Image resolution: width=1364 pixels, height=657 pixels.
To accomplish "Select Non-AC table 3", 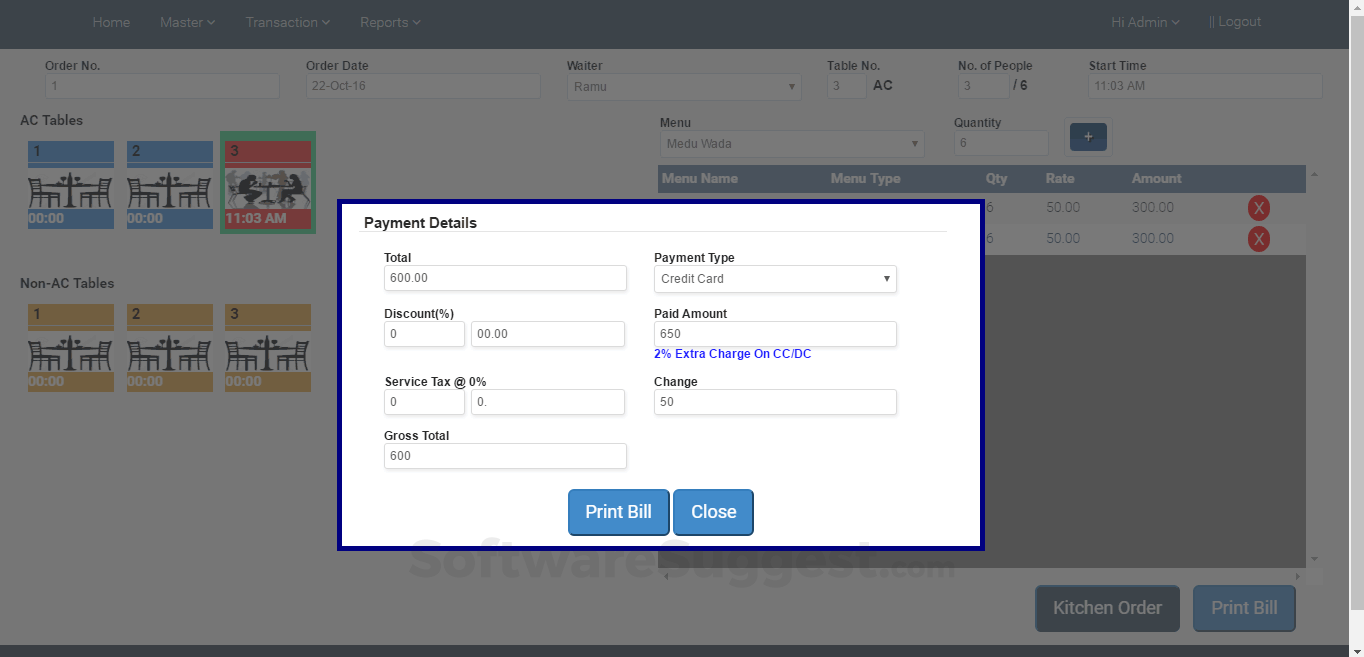I will pos(267,345).
